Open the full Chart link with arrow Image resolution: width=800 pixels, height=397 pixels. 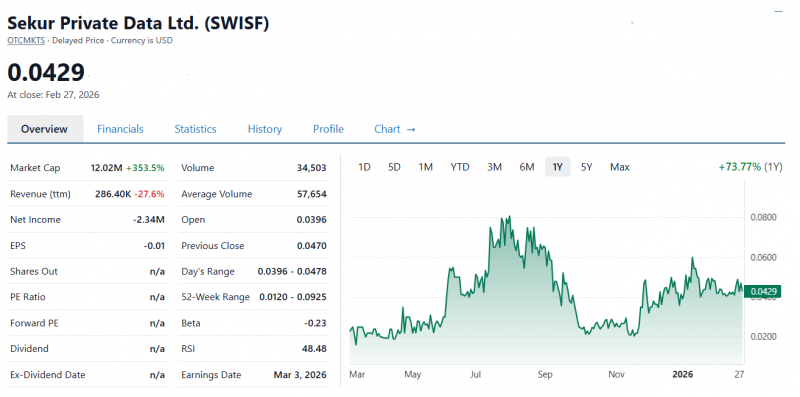(x=395, y=129)
